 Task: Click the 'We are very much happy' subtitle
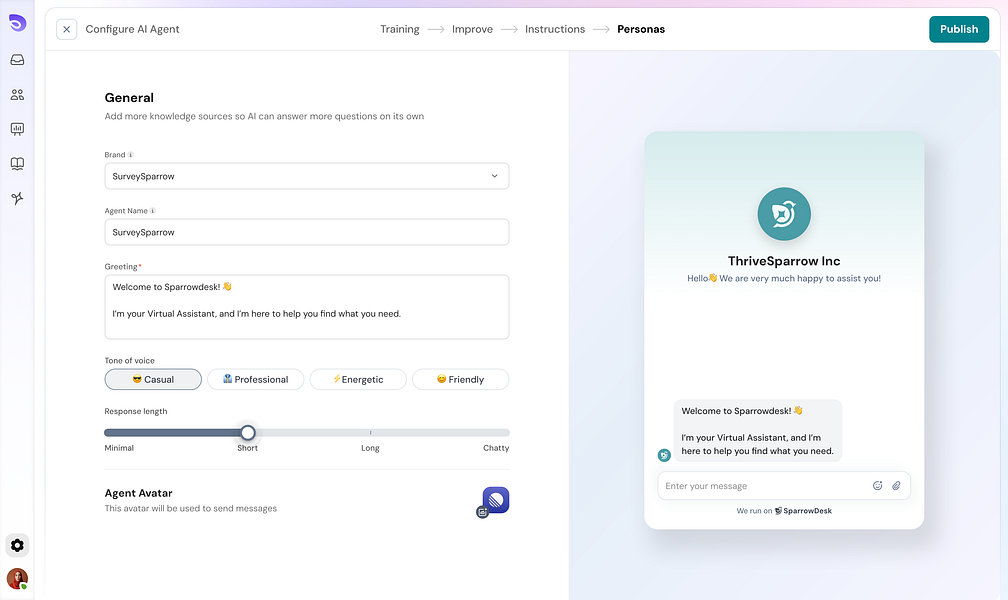(x=784, y=278)
